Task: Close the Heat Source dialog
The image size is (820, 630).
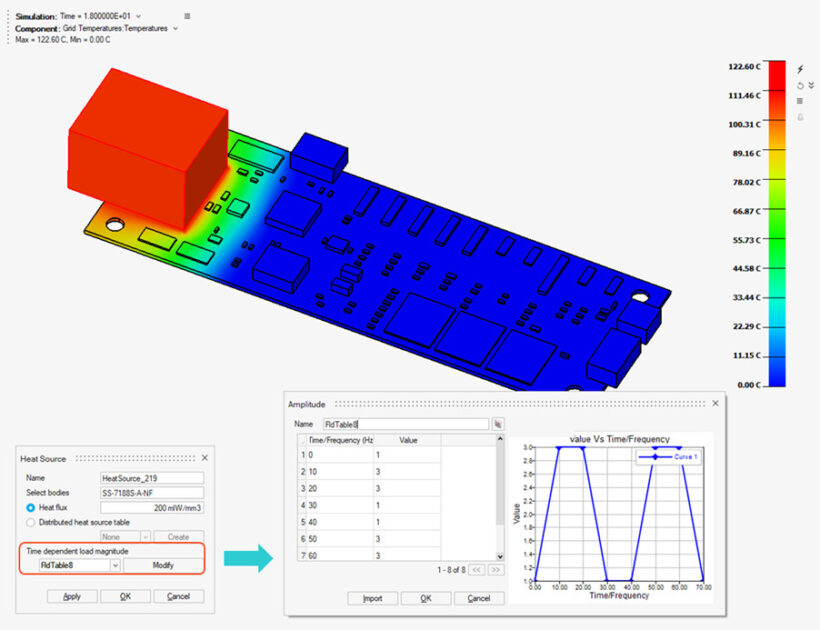Action: point(204,458)
